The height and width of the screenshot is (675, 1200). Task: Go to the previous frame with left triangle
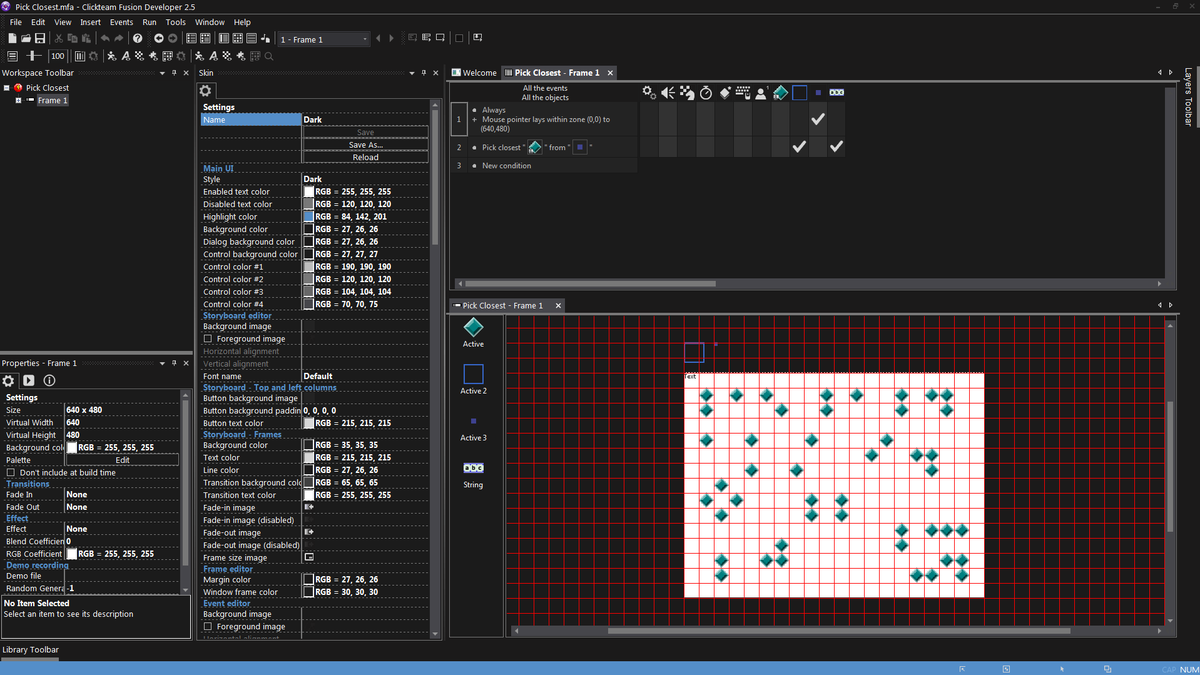(x=378, y=38)
